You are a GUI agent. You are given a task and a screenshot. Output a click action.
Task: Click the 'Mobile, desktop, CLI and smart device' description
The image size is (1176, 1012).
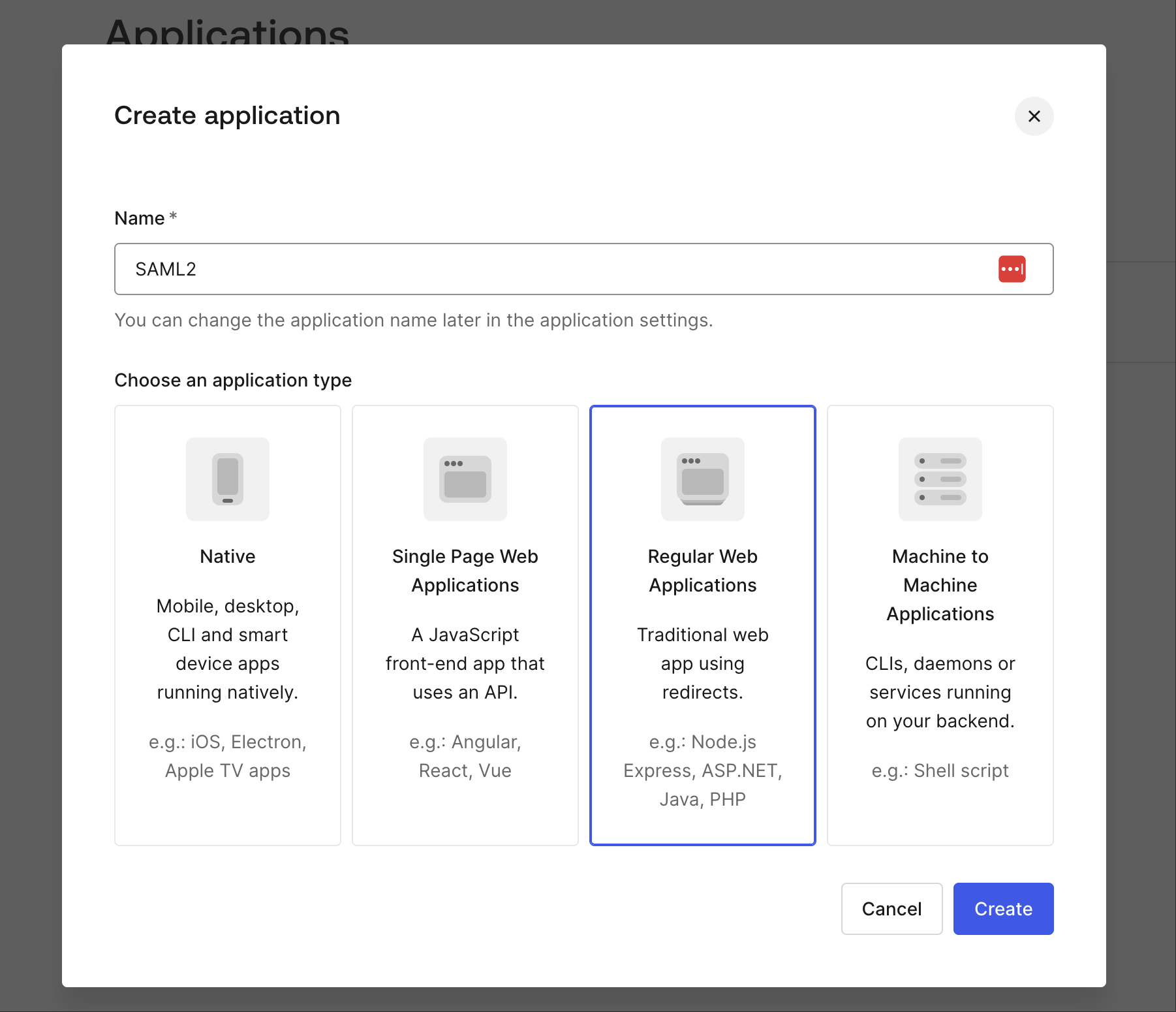coord(227,649)
